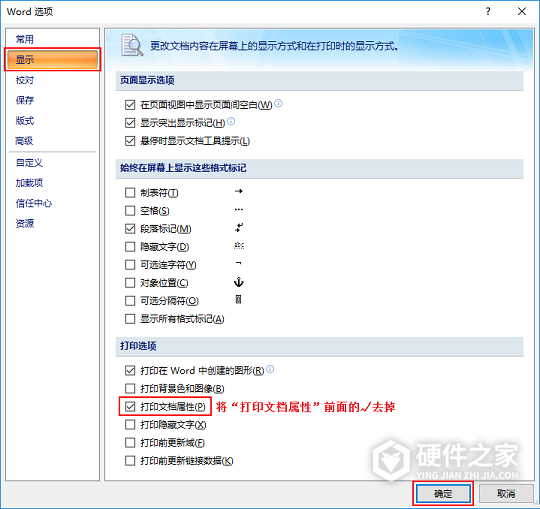
Task: Open the 校对 category
Action: pyautogui.click(x=25, y=80)
